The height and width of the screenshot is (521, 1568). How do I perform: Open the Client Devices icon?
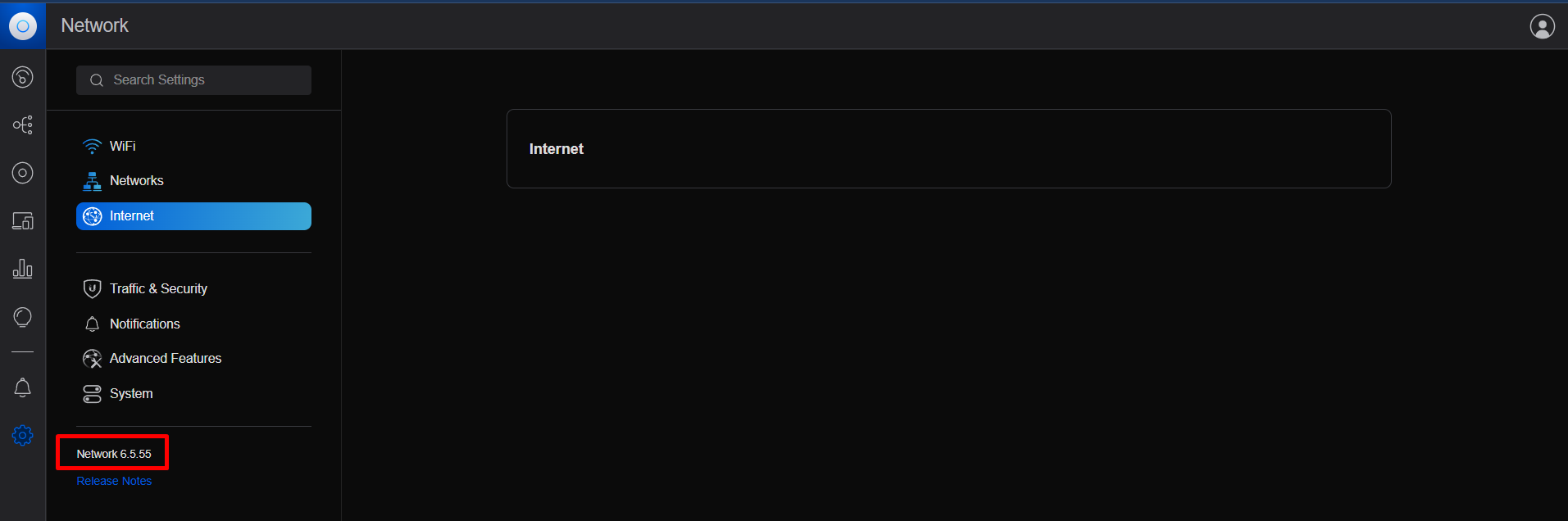pos(23,221)
